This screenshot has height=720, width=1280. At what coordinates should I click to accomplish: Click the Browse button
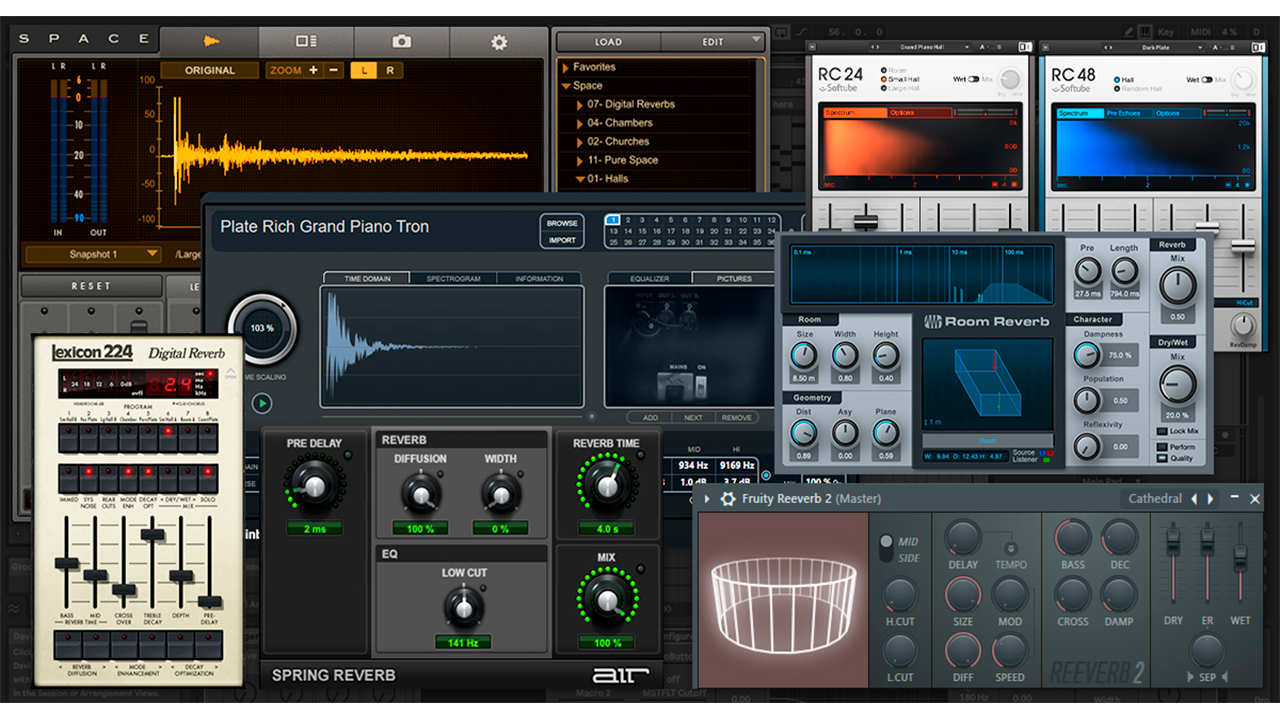click(561, 223)
